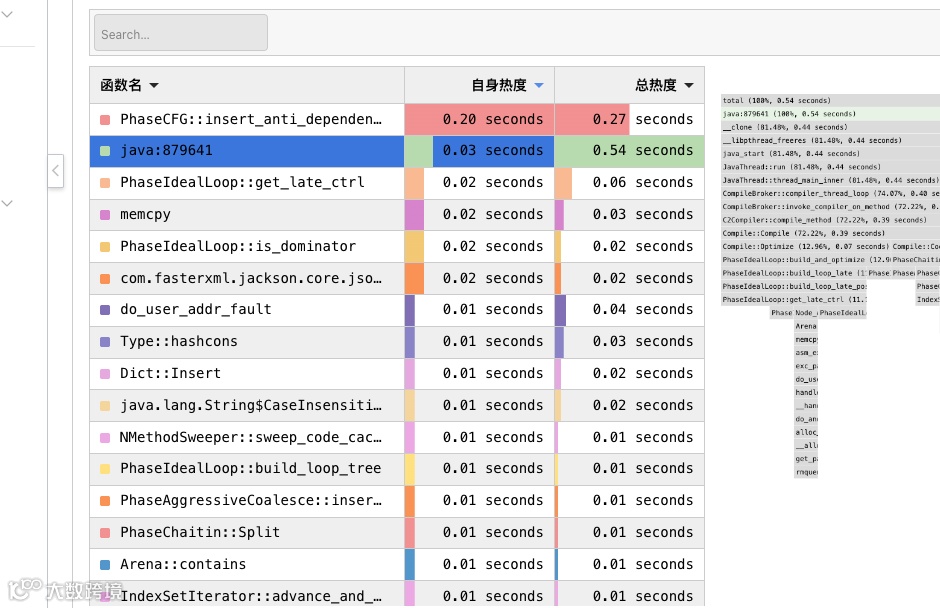Select PhaseIdealLoop::build_loop_tree row

click(397, 469)
